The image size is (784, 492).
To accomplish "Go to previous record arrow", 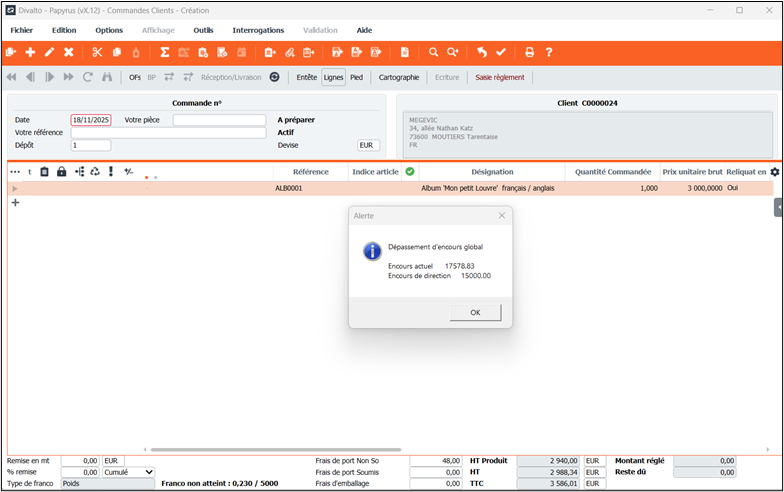I will pos(30,77).
